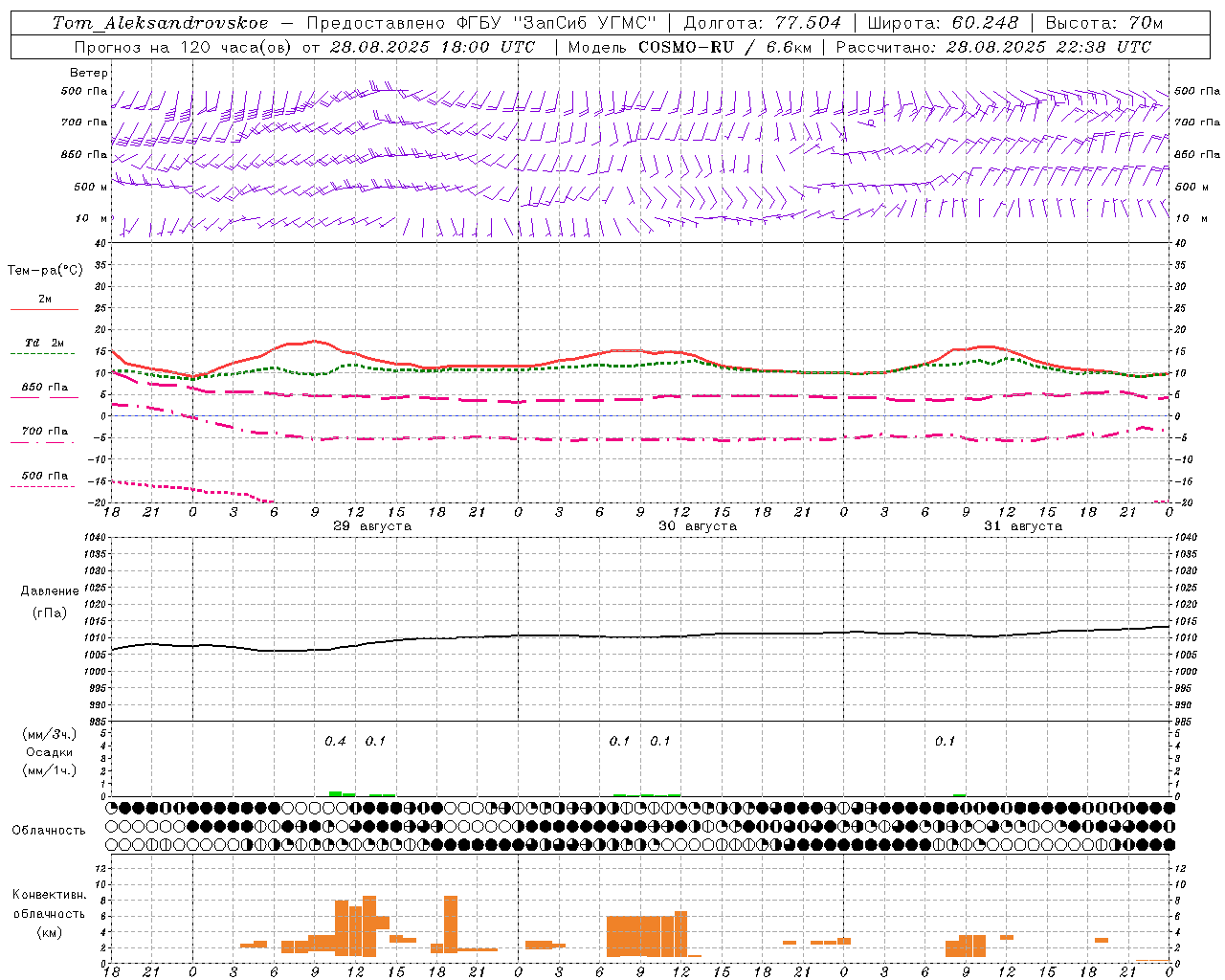Select the 2м temperature legend entry
Image resolution: width=1225 pixels, height=980 pixels.
(45, 300)
